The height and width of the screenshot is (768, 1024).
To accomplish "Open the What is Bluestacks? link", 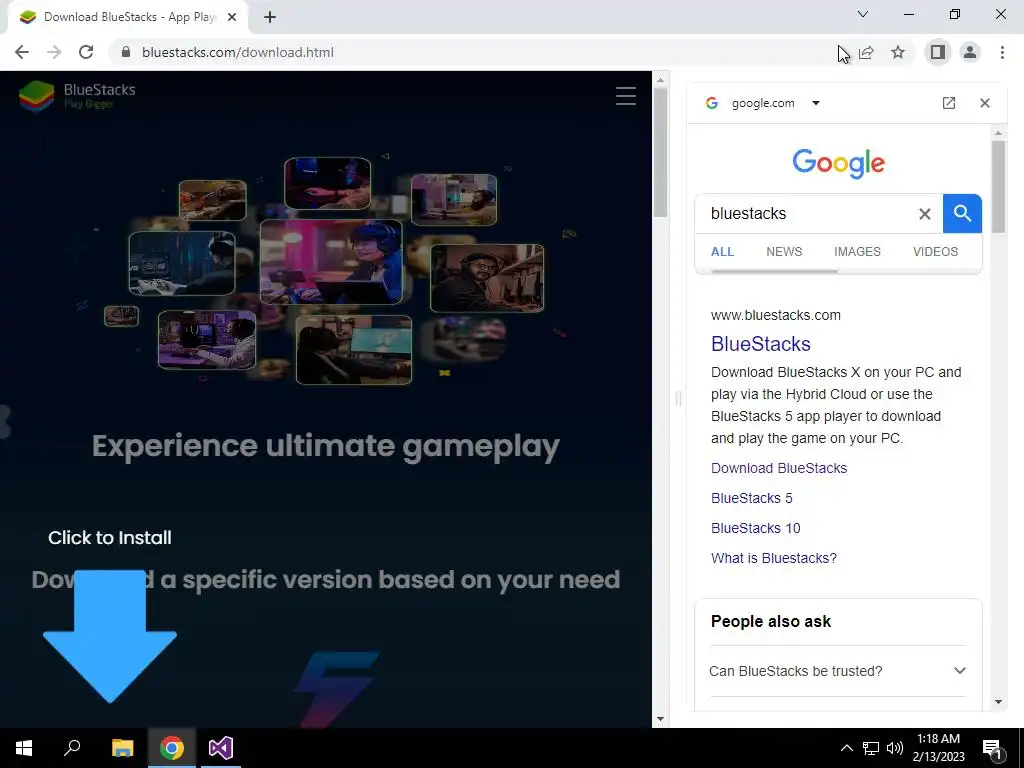I will [x=774, y=558].
